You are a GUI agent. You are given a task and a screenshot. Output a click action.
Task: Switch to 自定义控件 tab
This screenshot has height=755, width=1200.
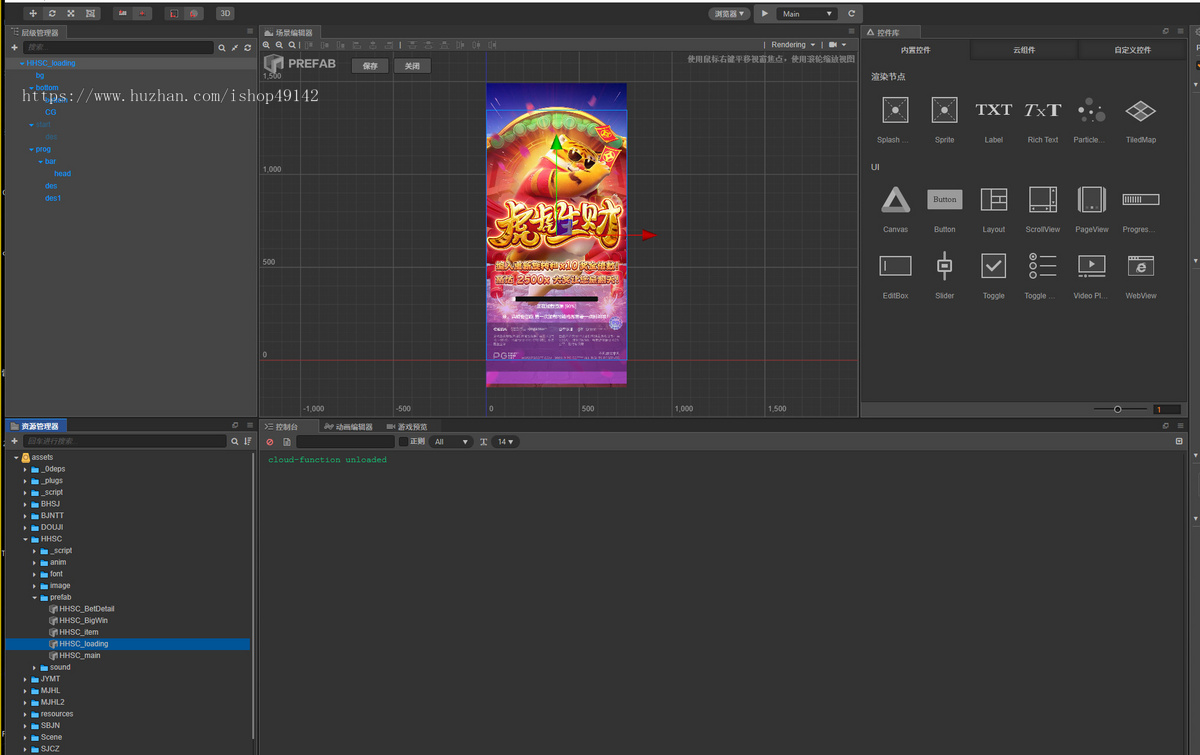pos(1133,50)
